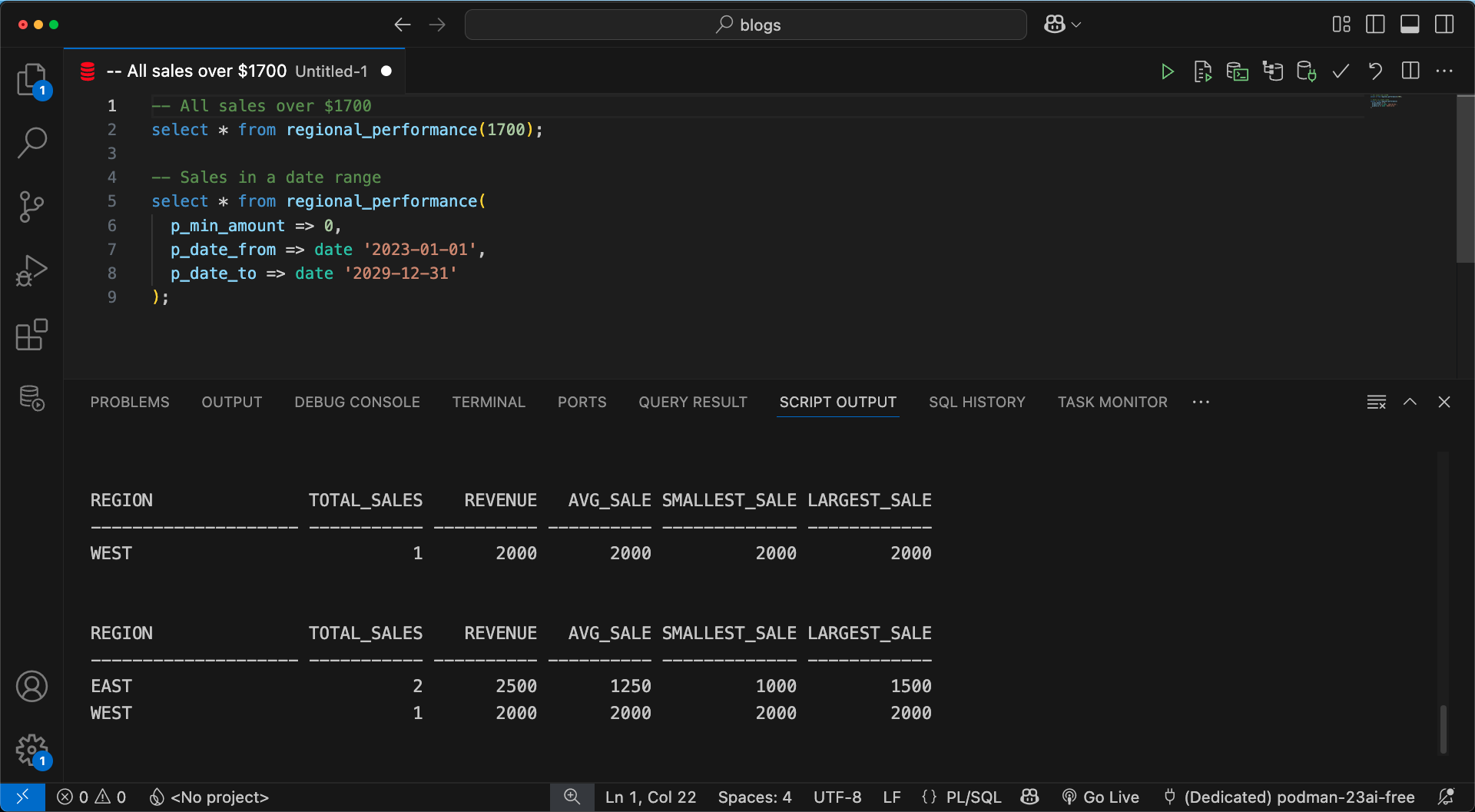
Task: Change indentation via Spaces: 4
Action: coord(754,797)
